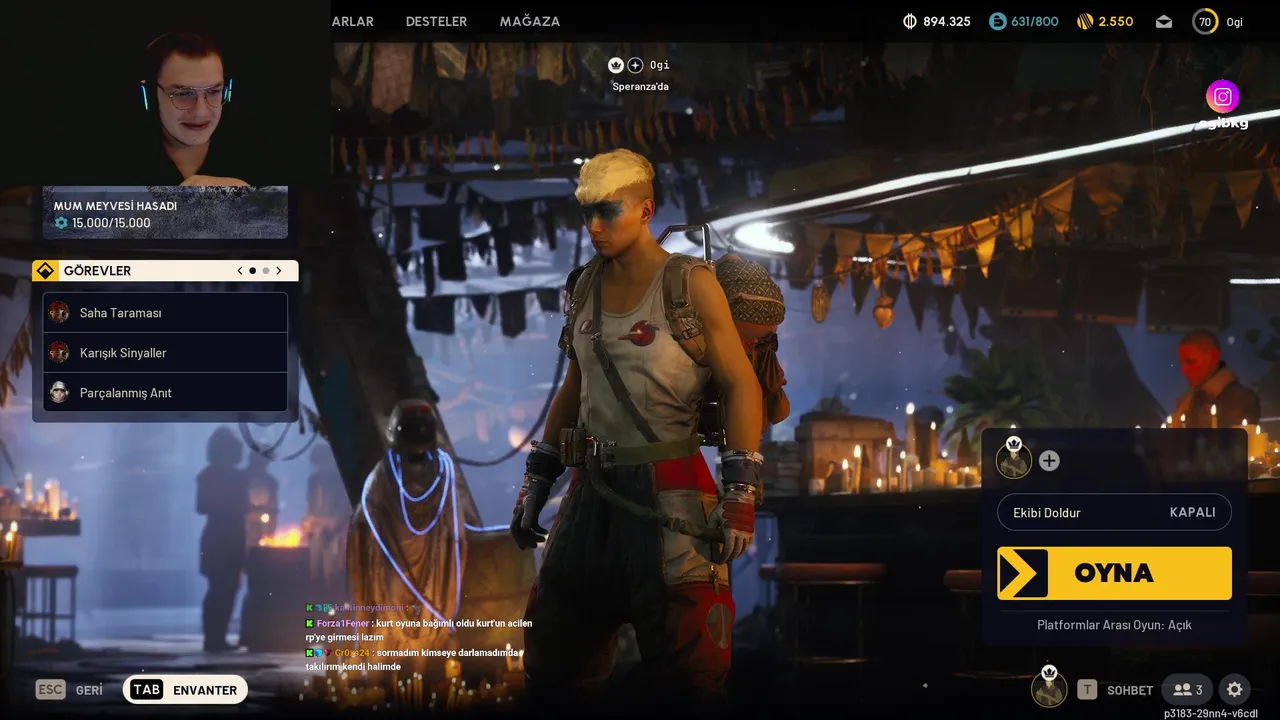The image size is (1280, 720).
Task: Click the crown party leader icon above character
Action: pyautogui.click(x=616, y=65)
